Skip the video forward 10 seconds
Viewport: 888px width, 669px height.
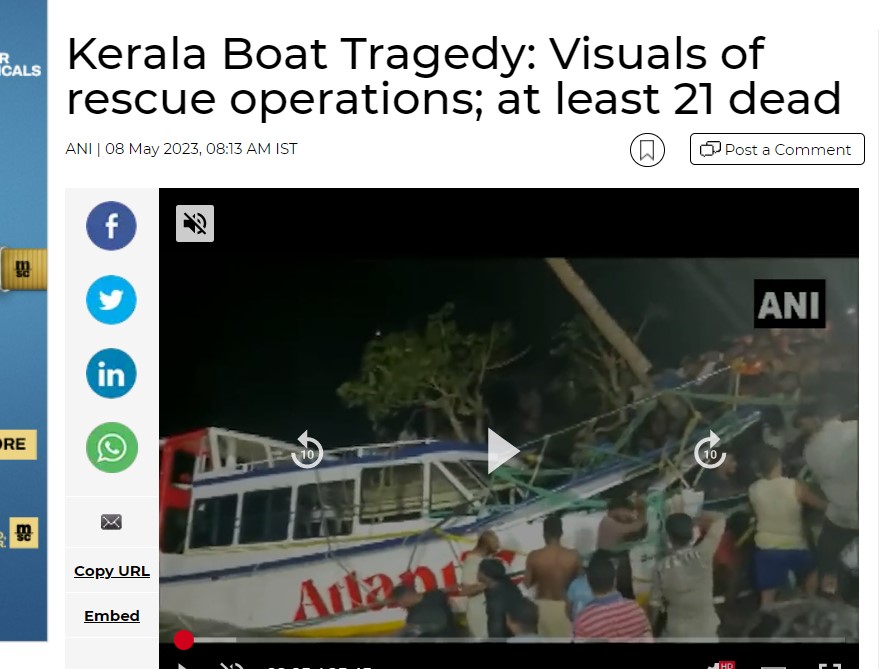(710, 450)
